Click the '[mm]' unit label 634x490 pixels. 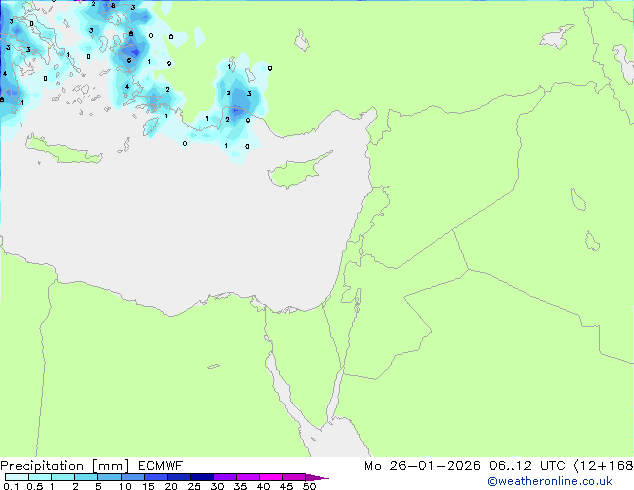pos(110,466)
